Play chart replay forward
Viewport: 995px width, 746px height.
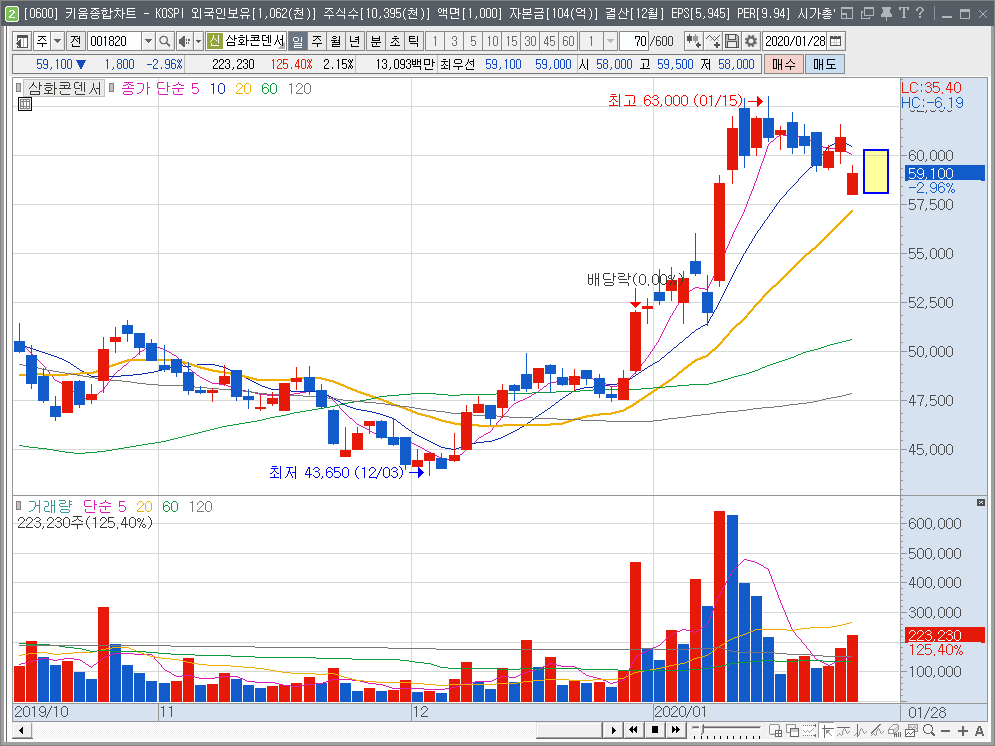(613, 730)
